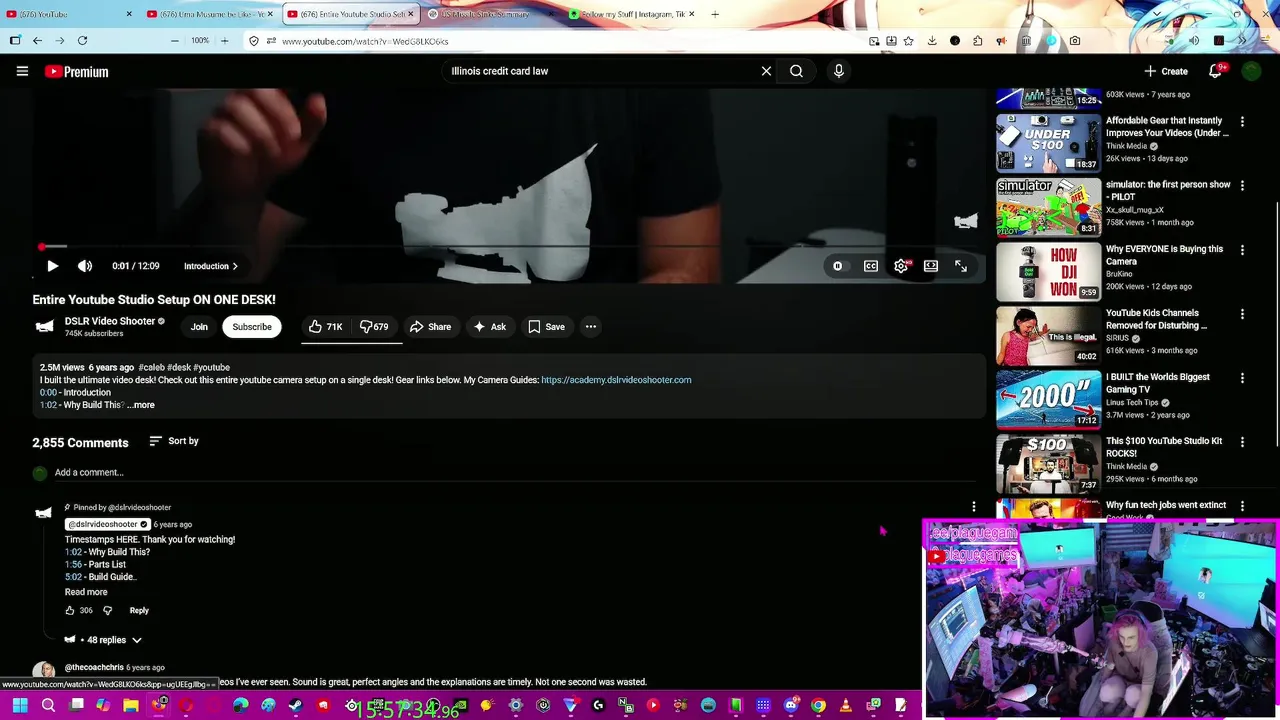This screenshot has width=1280, height=720.
Task: Open the $100 YouTube Studio Kit video title
Action: point(1164,447)
